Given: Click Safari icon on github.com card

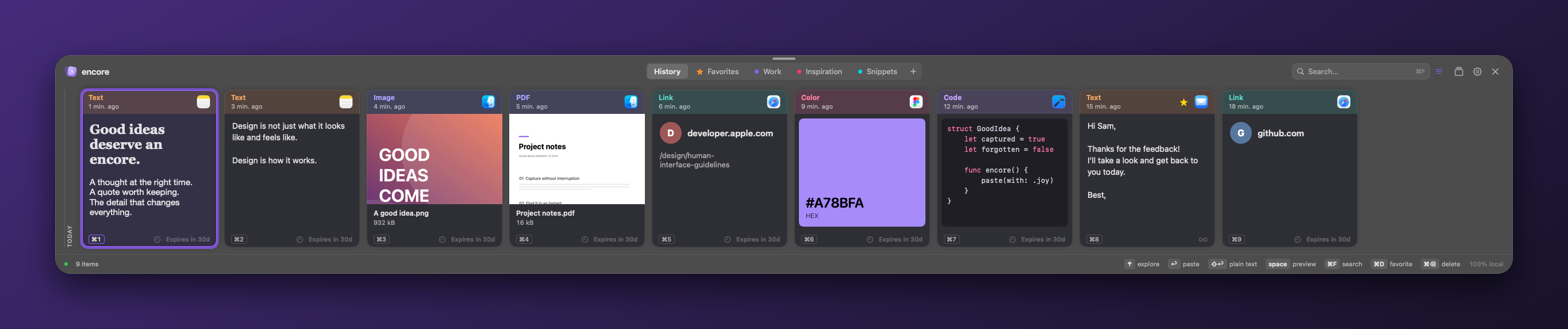Looking at the screenshot, I should pyautogui.click(x=1343, y=102).
